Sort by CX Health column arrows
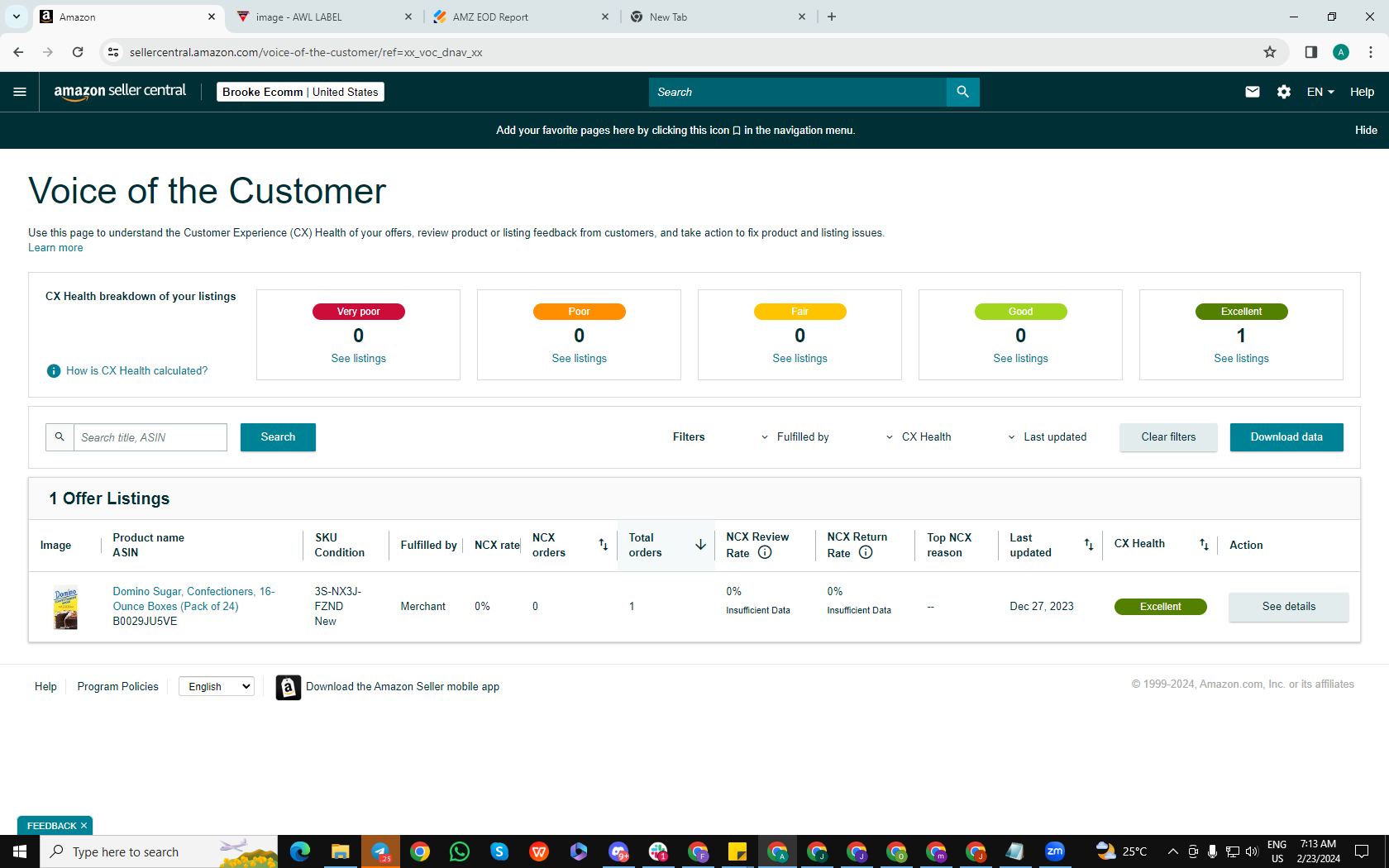The image size is (1389, 868). [1204, 545]
